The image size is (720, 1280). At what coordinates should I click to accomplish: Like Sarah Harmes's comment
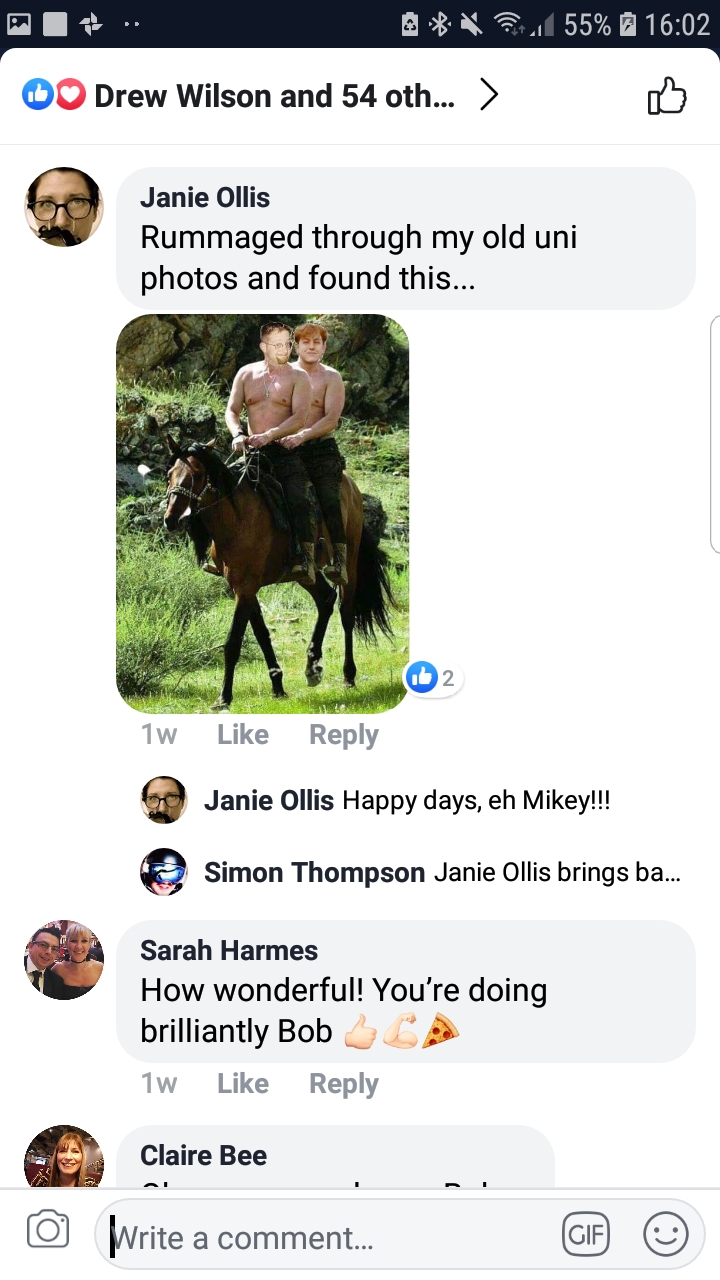[242, 1084]
